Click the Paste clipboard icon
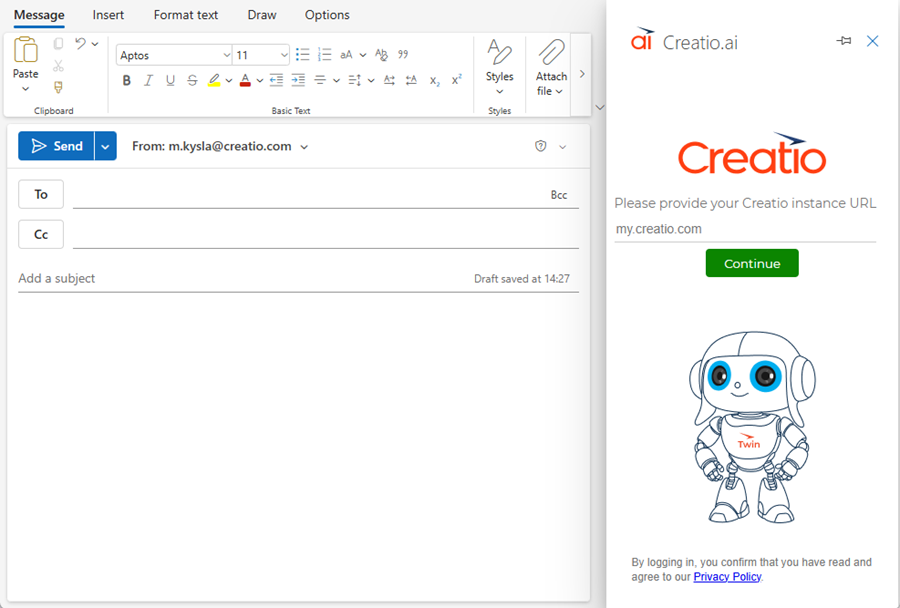Image resolution: width=900 pixels, height=608 pixels. pyautogui.click(x=25, y=50)
